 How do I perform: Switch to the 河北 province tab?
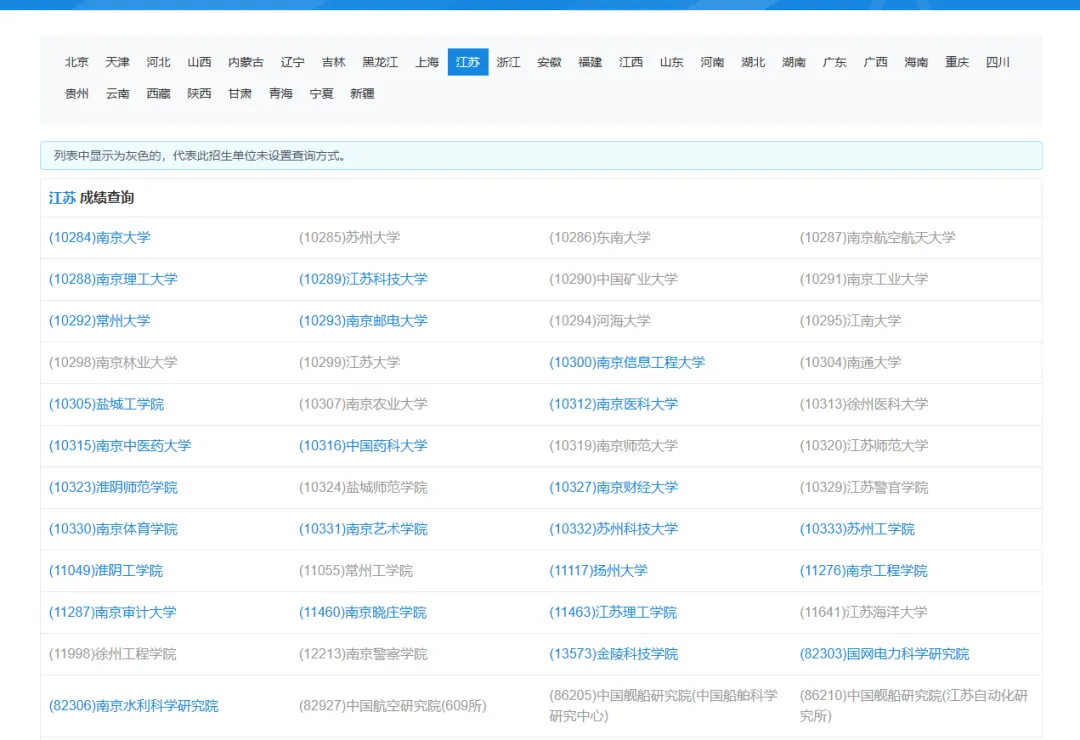point(158,62)
